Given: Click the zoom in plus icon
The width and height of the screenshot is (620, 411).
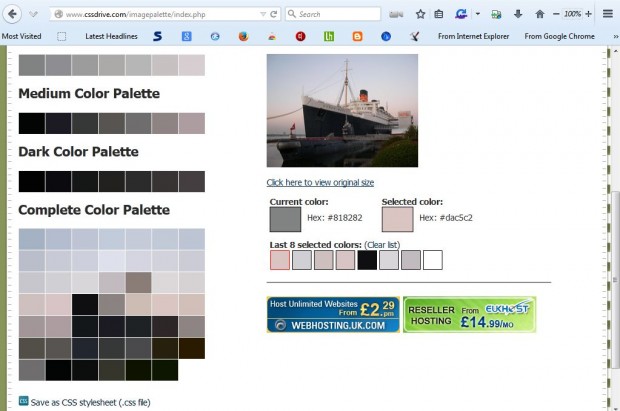Looking at the screenshot, I should [588, 14].
